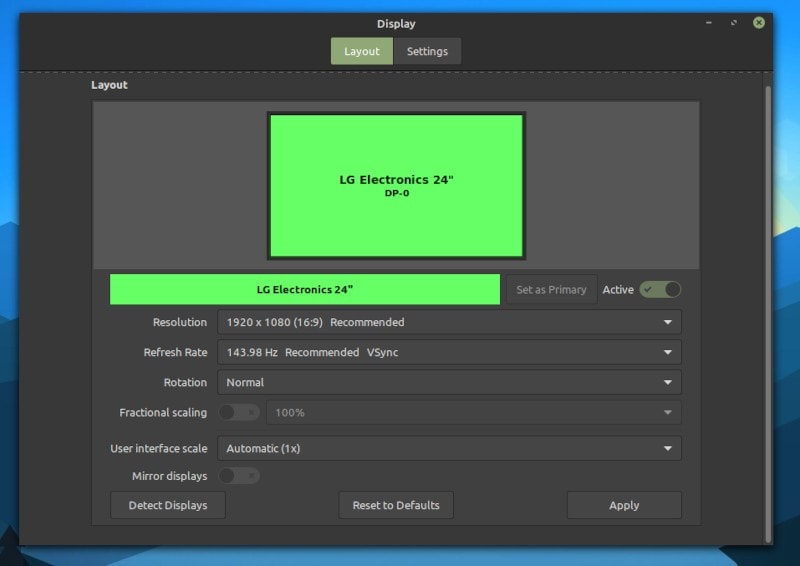Image resolution: width=800 pixels, height=566 pixels.
Task: Open the User interface scale dropdown
Action: [449, 448]
